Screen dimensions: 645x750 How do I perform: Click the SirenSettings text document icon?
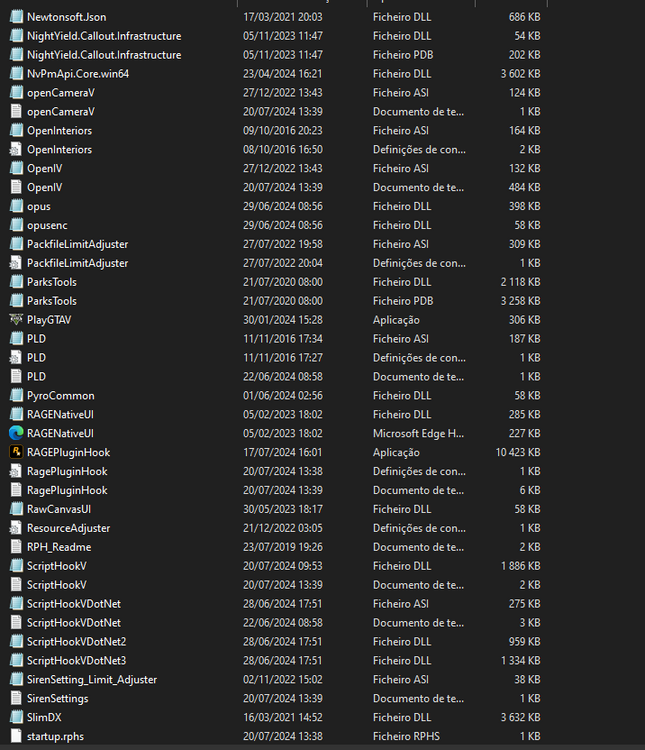pos(16,698)
